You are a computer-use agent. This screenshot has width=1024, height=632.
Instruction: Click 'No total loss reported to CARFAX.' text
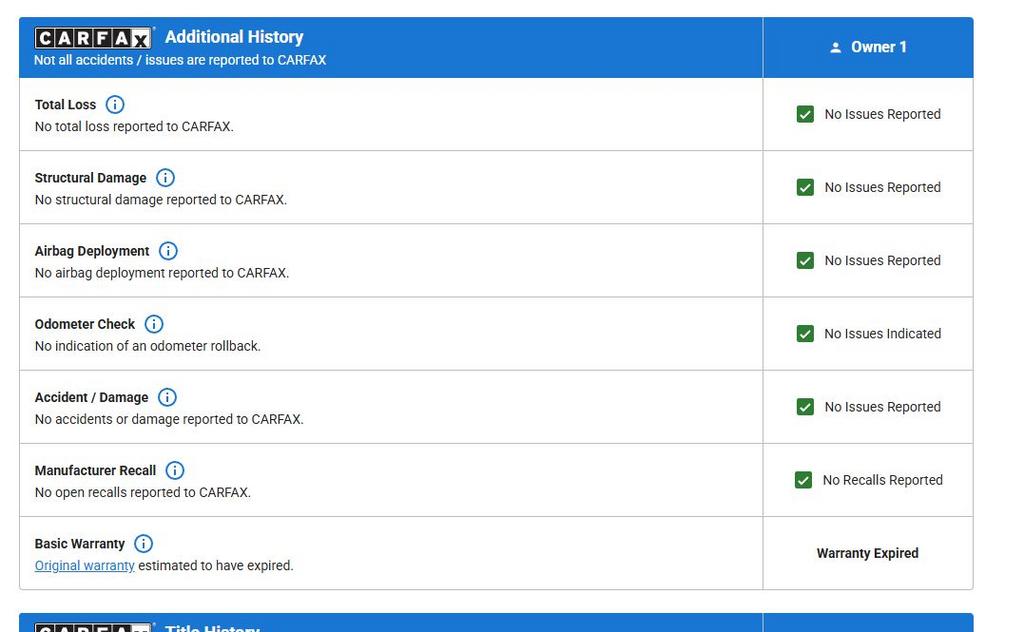tap(134, 127)
